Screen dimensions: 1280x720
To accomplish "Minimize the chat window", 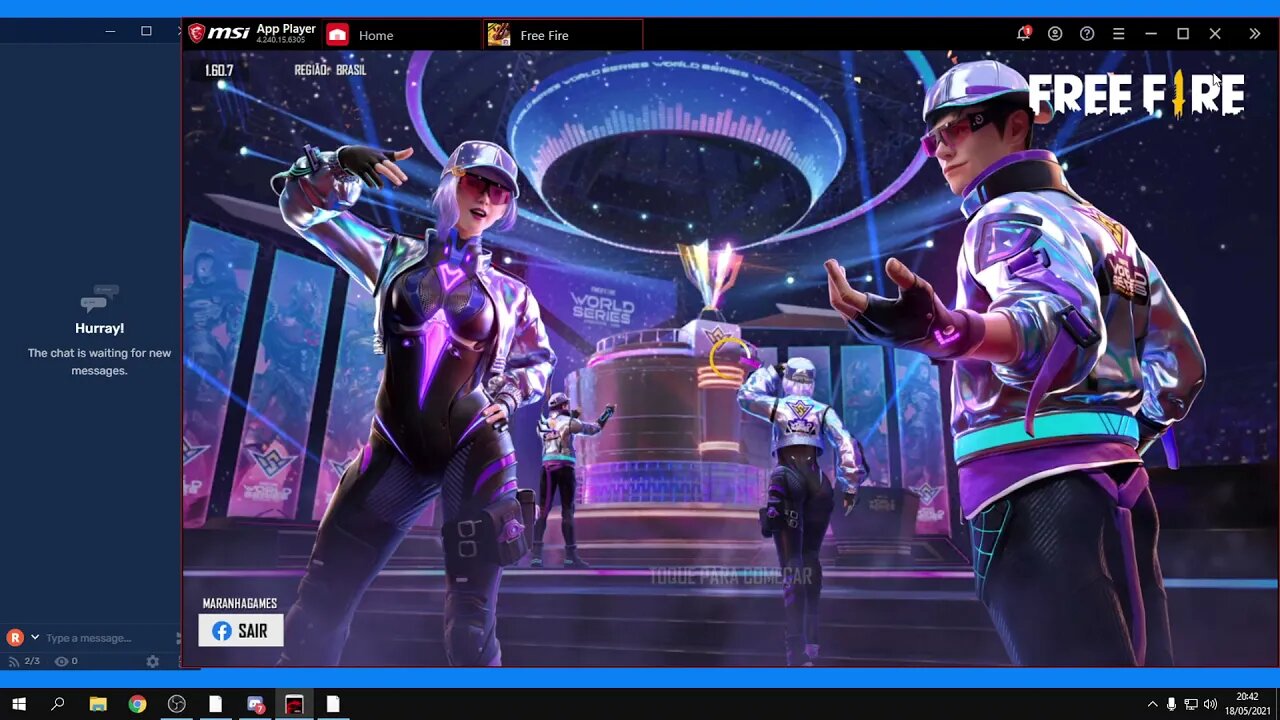I will coord(110,31).
